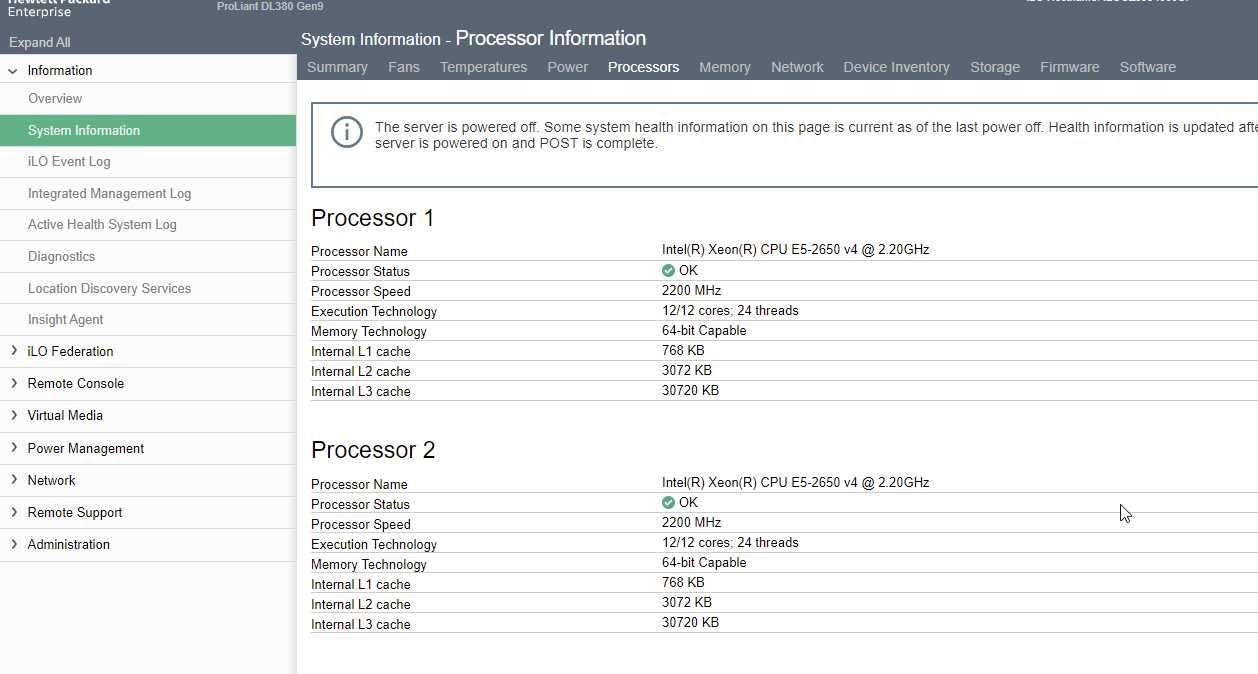Click the Virtual Media label
Screen dimensions: 1258x674
[x=65, y=415]
